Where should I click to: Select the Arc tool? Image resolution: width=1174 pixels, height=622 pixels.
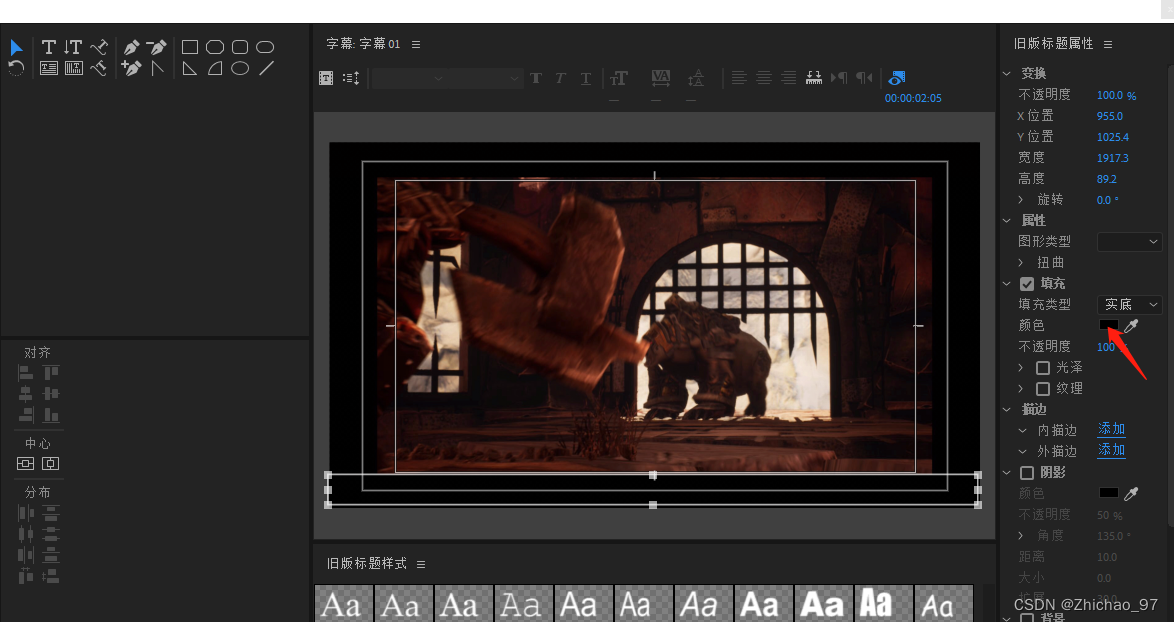[215, 68]
